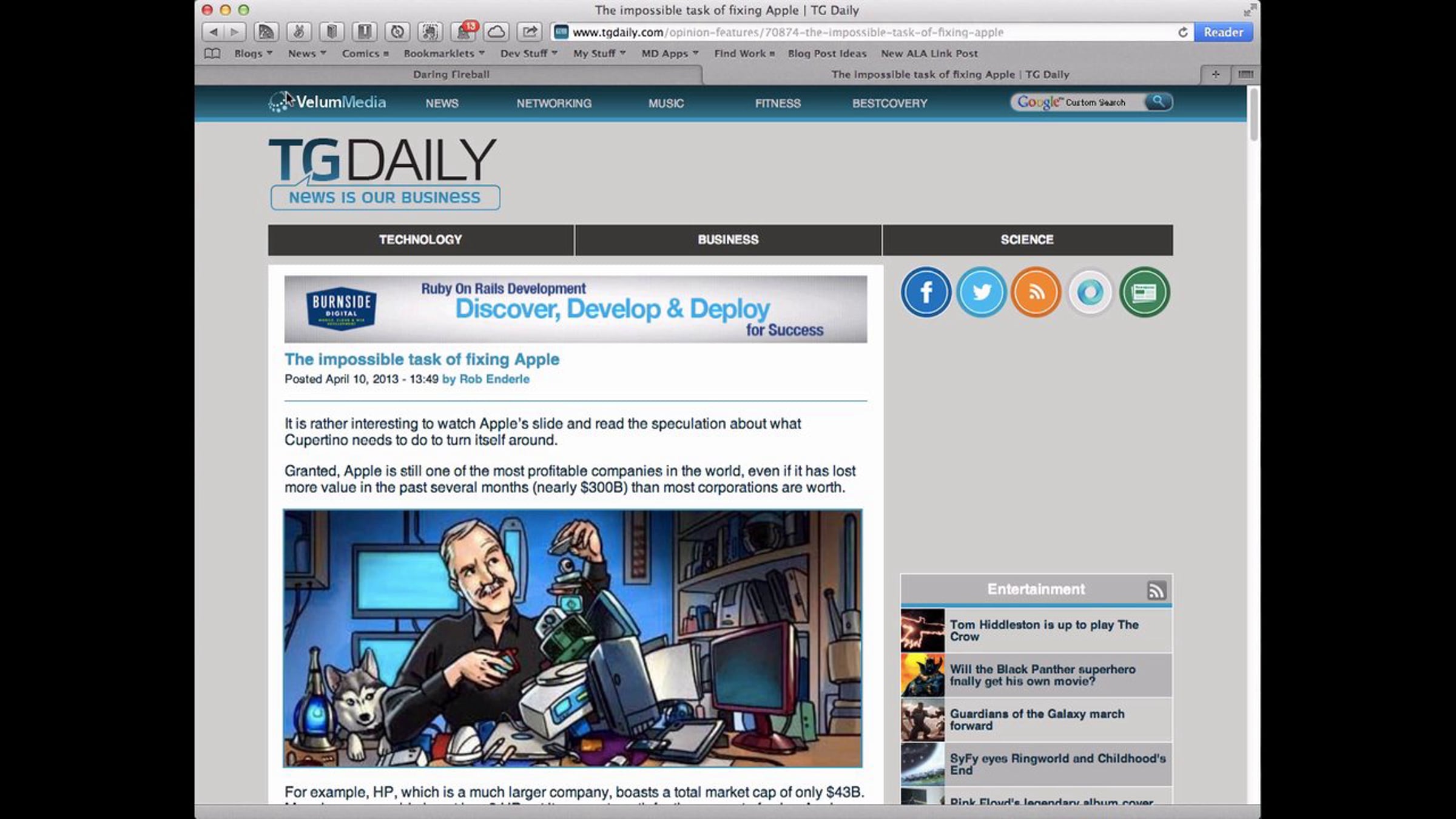Open the BUSINESS section tab
Viewport: 1456px width, 819px height.
point(728,240)
